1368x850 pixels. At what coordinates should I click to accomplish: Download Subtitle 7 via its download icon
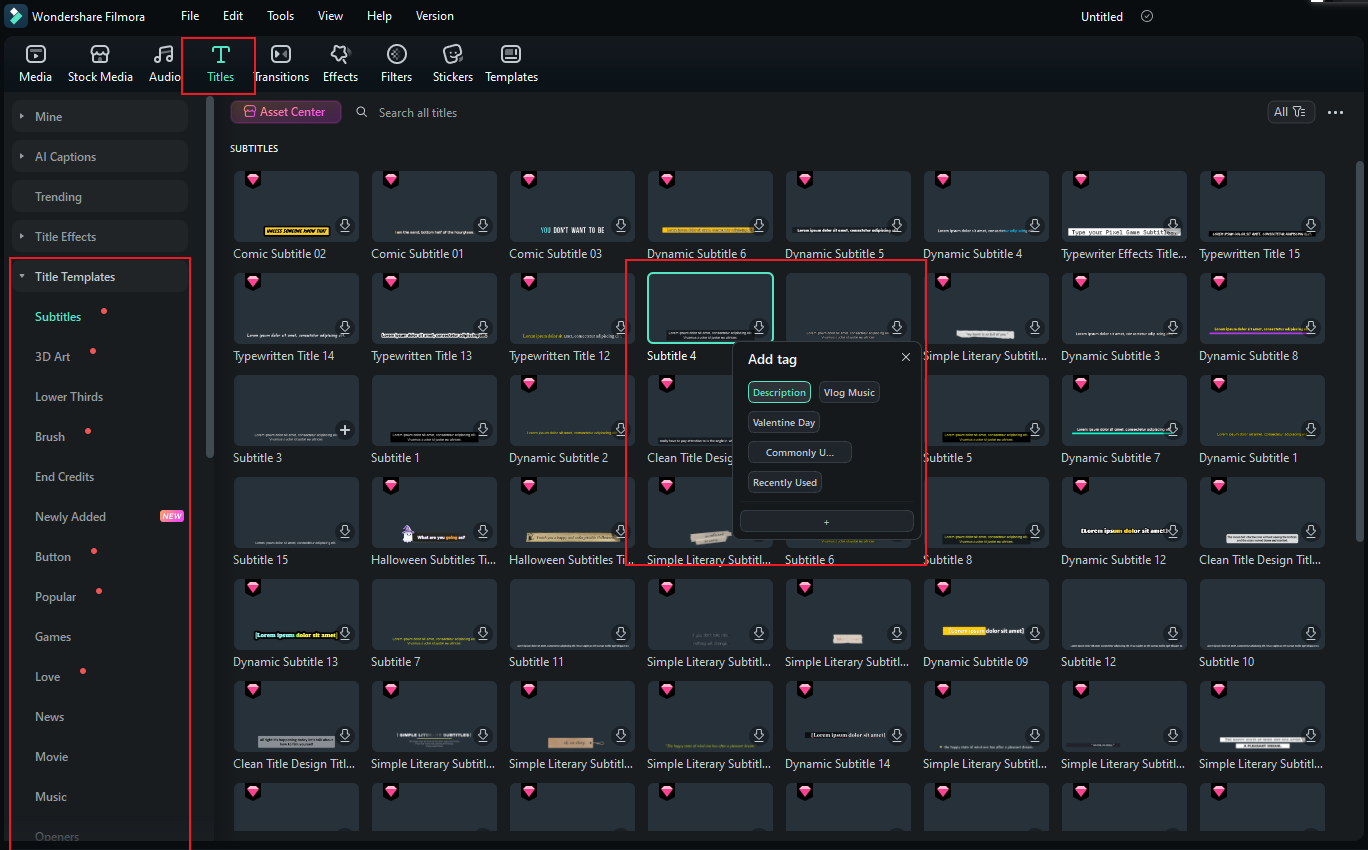tap(483, 633)
